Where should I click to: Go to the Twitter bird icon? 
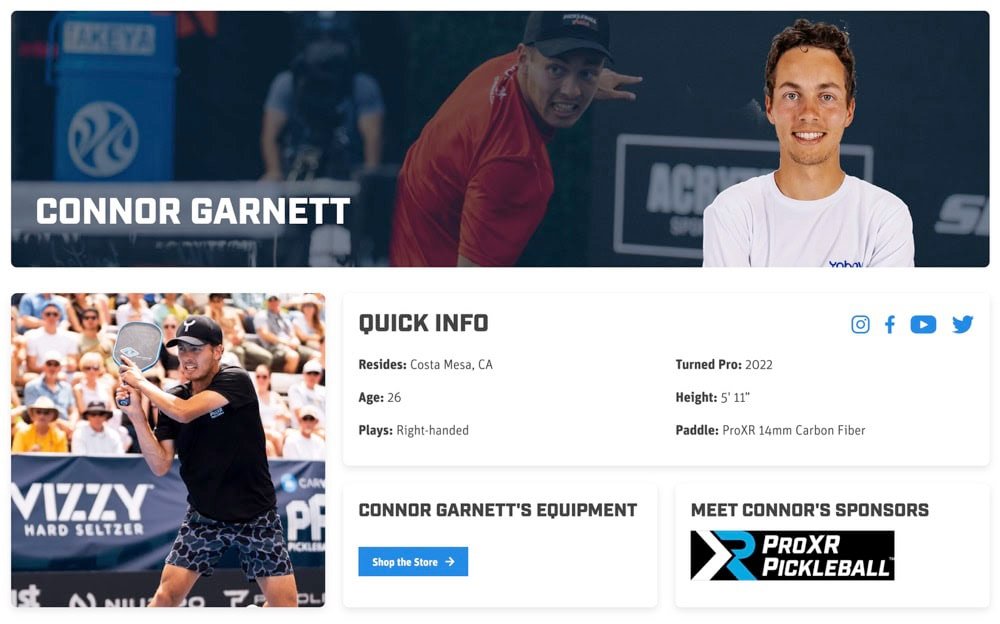click(962, 325)
